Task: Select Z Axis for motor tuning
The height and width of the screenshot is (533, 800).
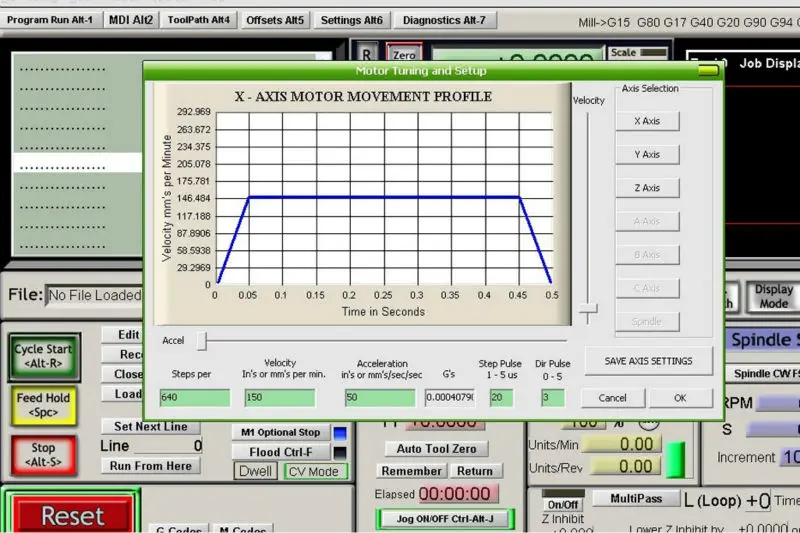Action: pyautogui.click(x=647, y=188)
